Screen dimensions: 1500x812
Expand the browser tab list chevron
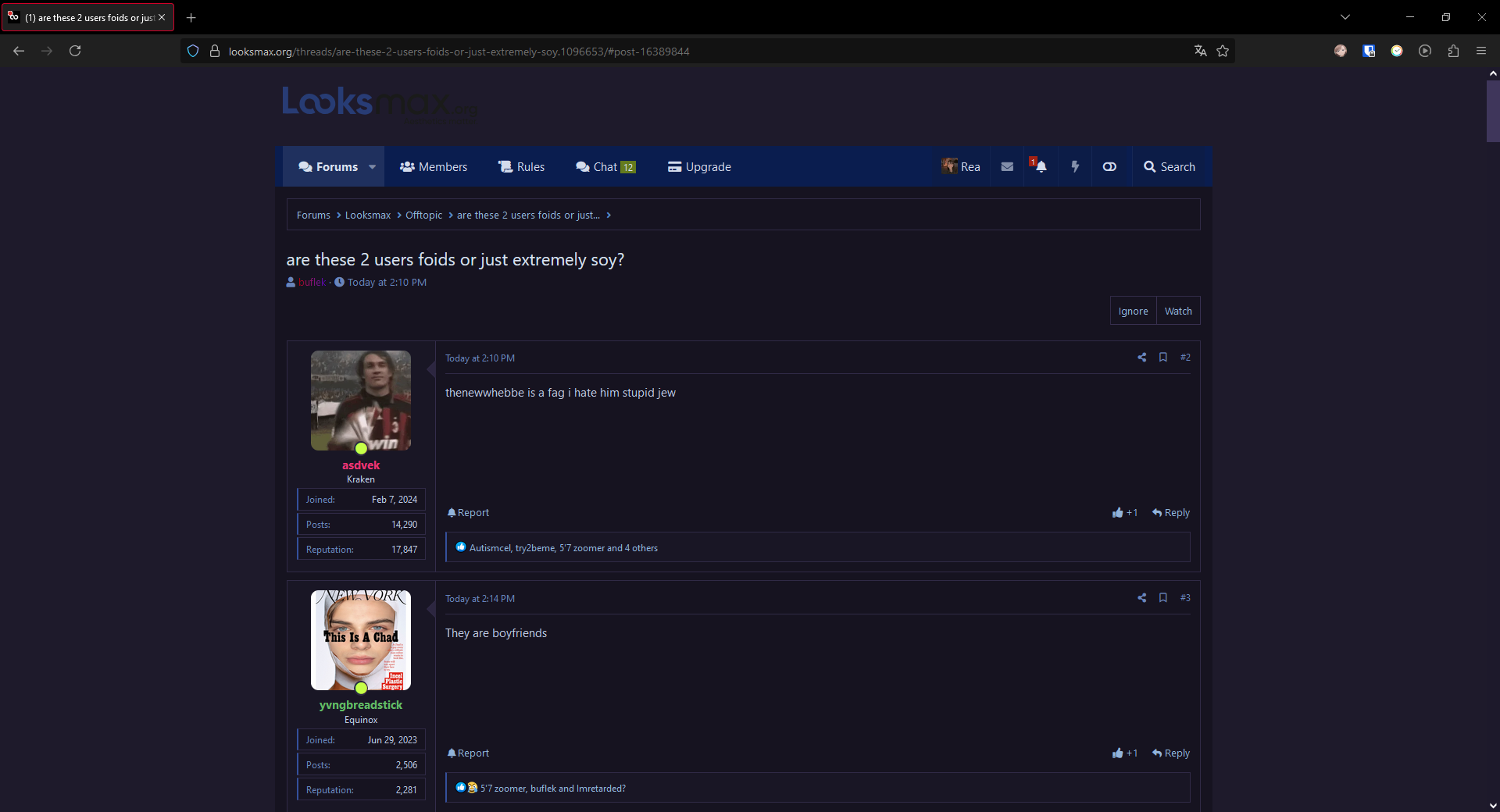click(1345, 17)
